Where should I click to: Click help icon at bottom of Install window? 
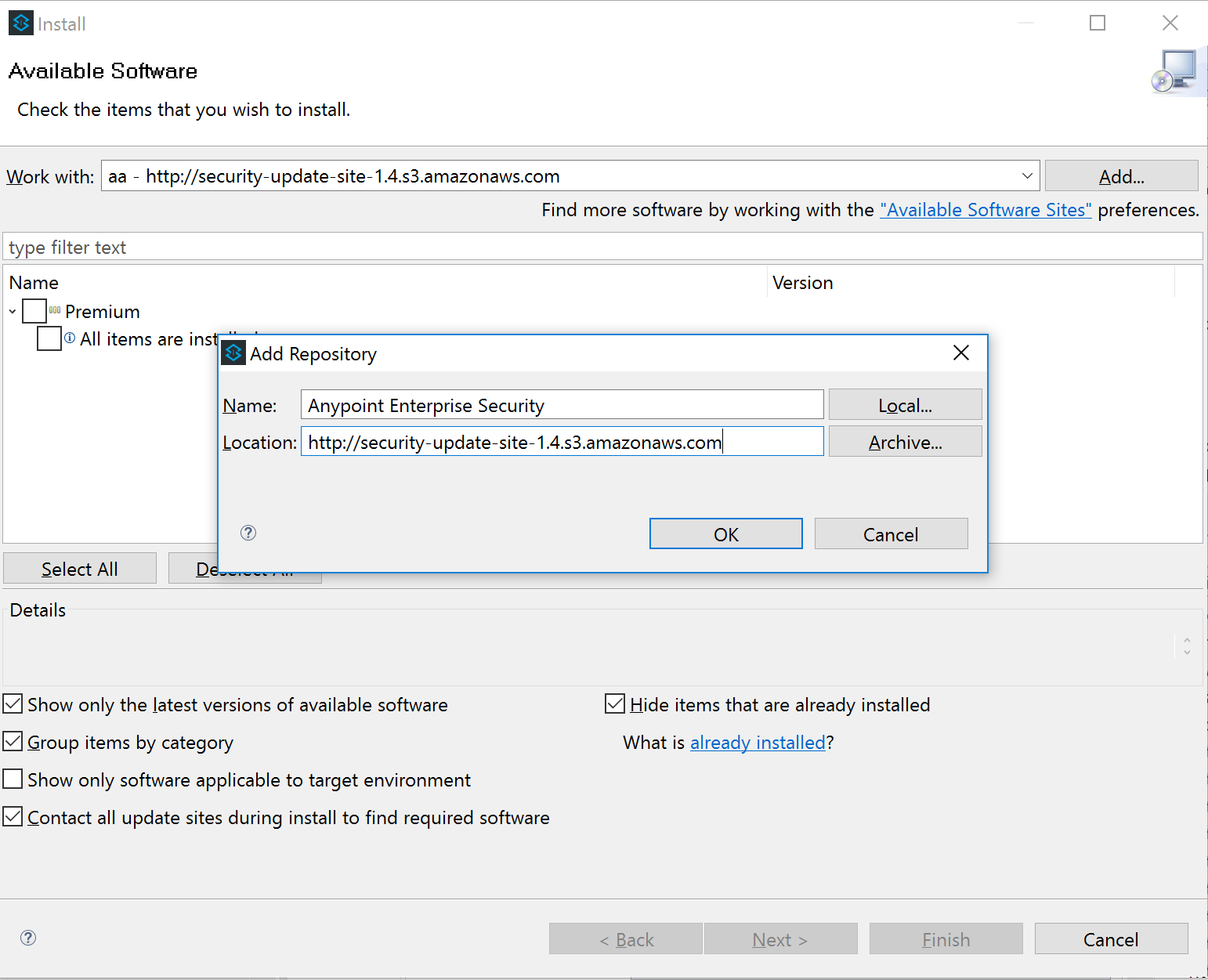click(x=28, y=938)
